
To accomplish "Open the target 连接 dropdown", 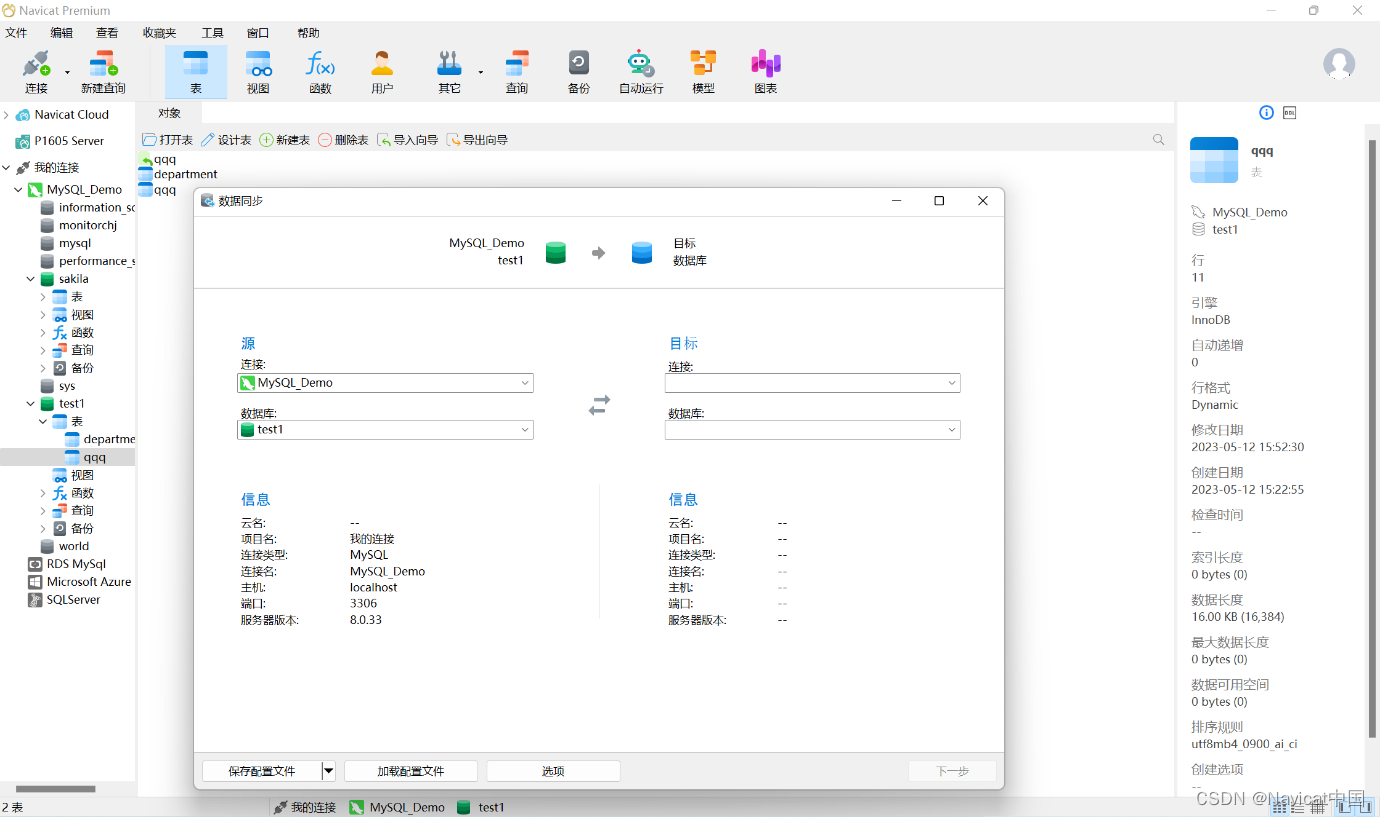I will point(812,383).
